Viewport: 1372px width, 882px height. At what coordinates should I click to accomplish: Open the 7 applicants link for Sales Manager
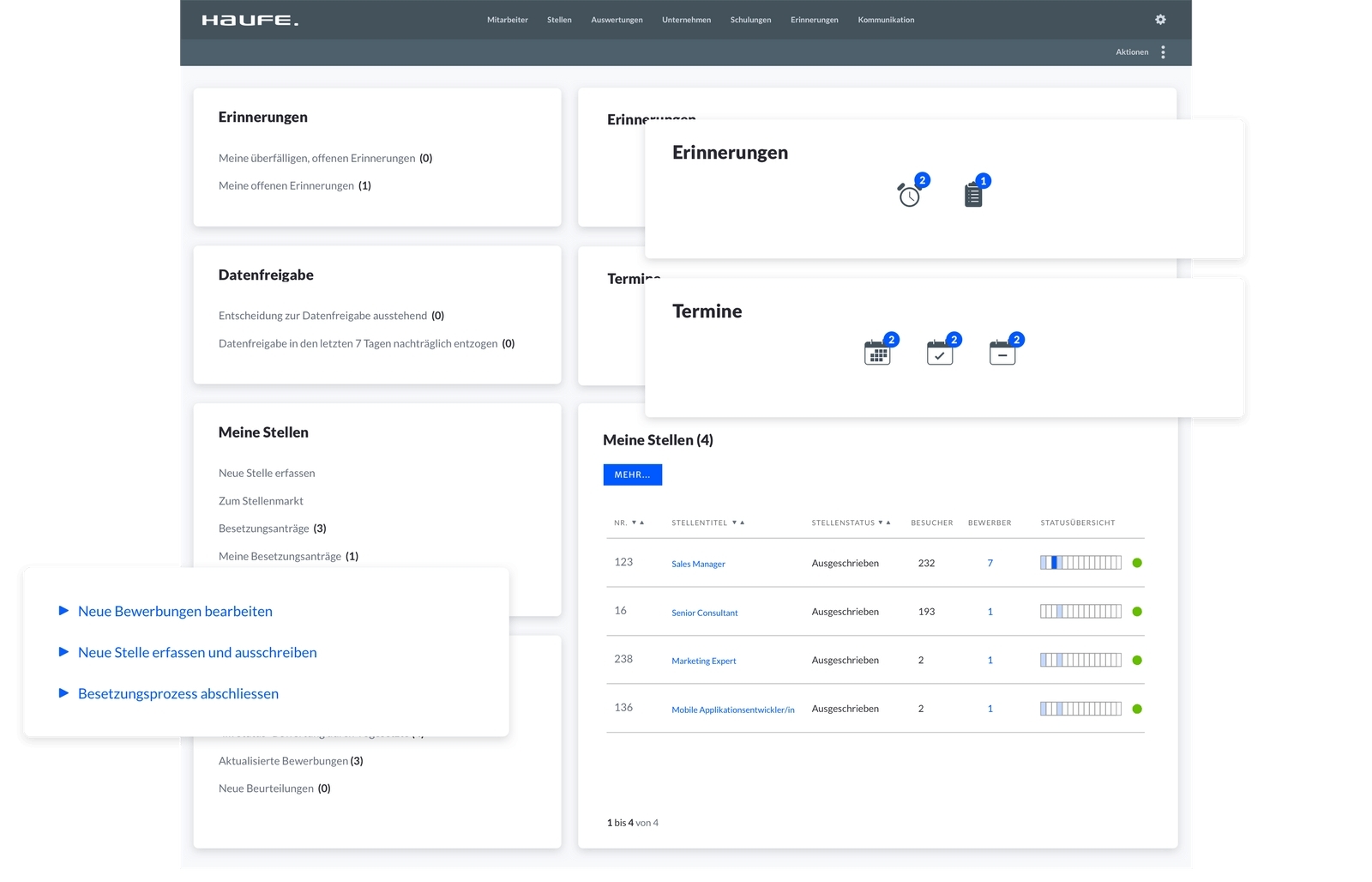[x=990, y=563]
